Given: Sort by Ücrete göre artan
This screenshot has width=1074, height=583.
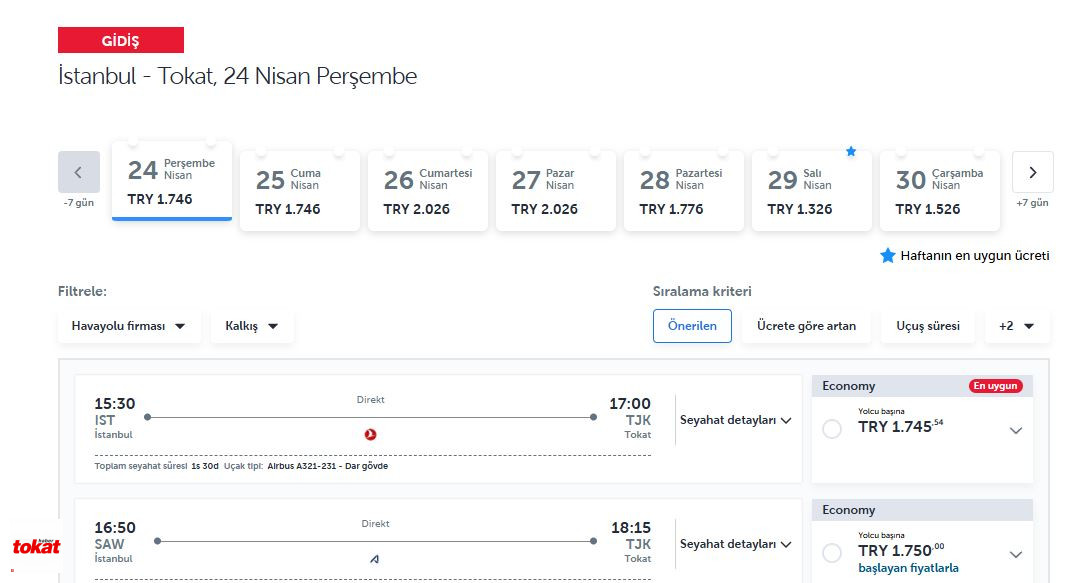Looking at the screenshot, I should (805, 326).
